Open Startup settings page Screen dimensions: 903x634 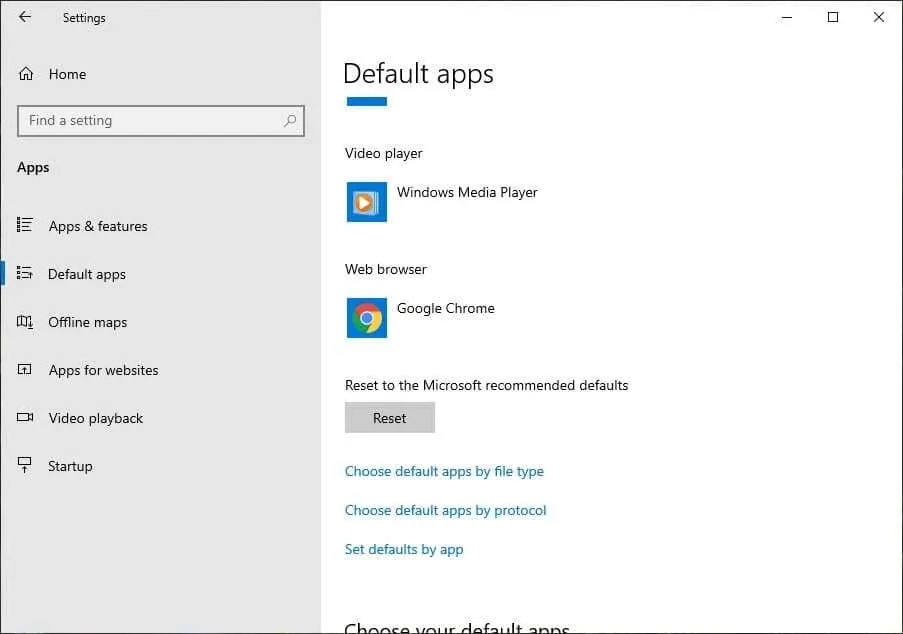pyautogui.click(x=70, y=466)
